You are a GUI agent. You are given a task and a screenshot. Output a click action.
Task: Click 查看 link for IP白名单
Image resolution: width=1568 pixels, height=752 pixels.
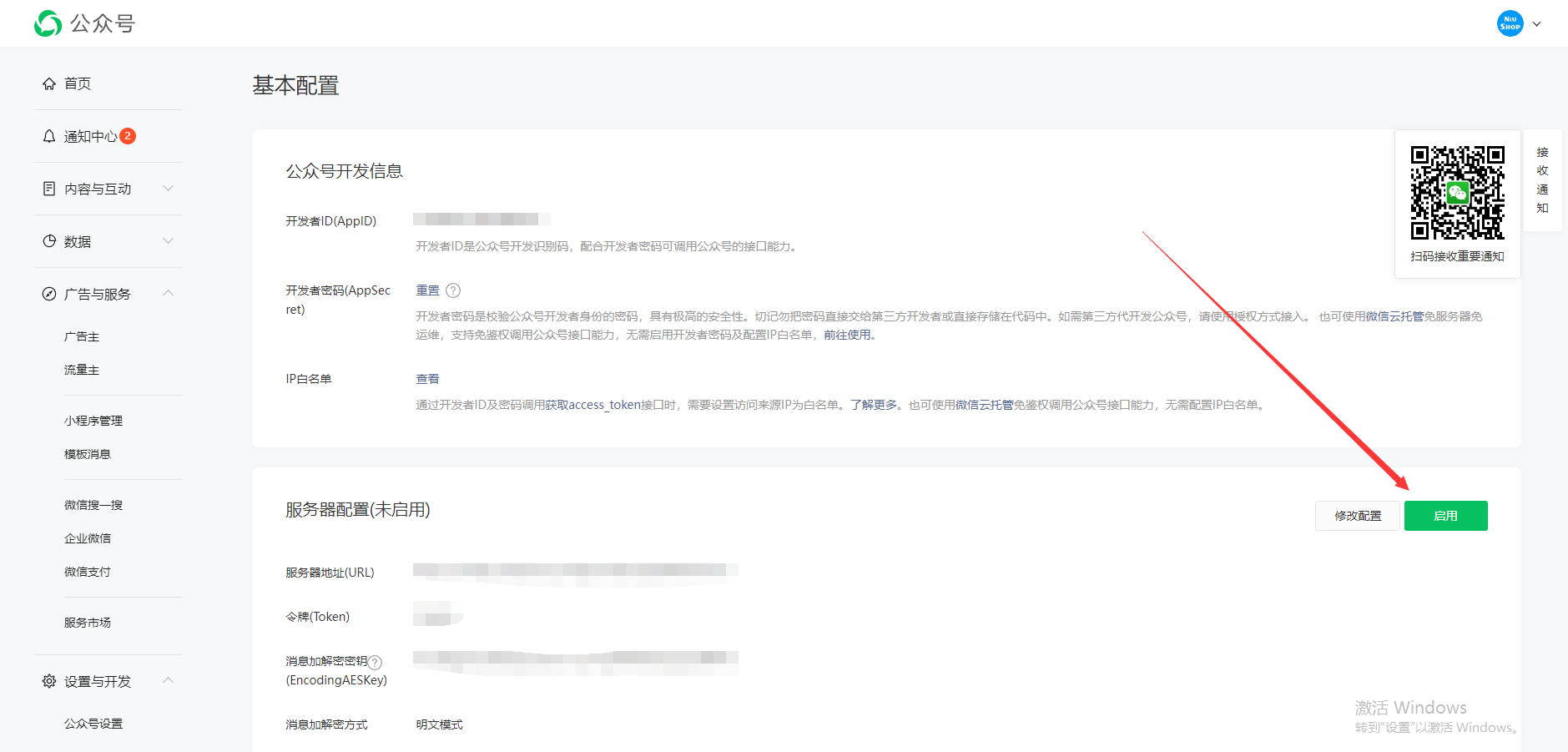pyautogui.click(x=427, y=379)
